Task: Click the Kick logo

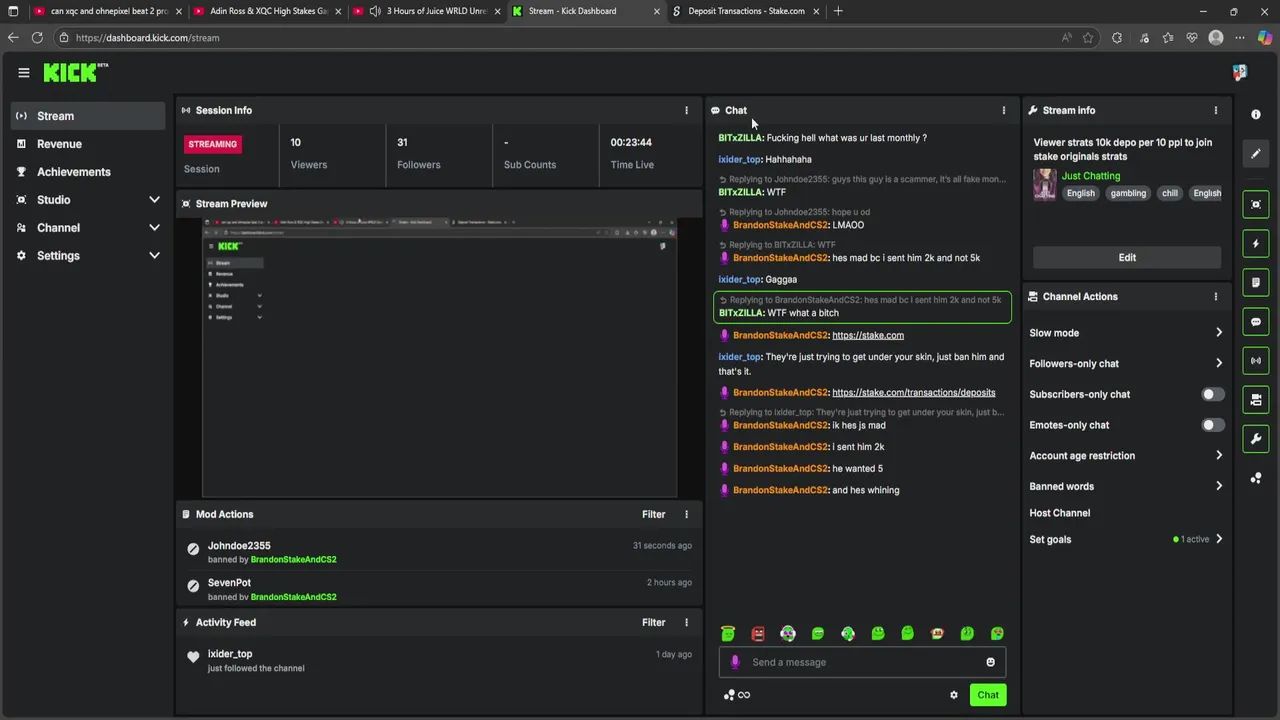Action: pos(76,72)
